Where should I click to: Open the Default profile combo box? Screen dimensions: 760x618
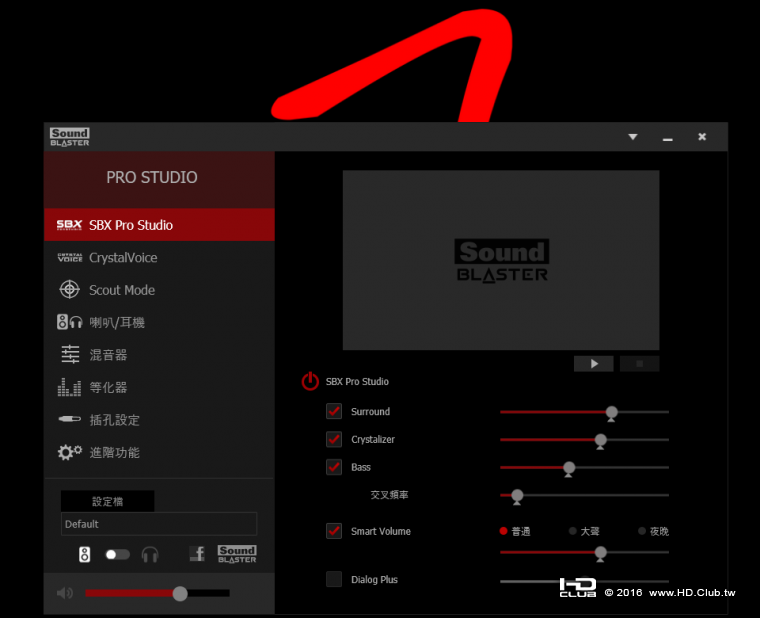point(158,524)
